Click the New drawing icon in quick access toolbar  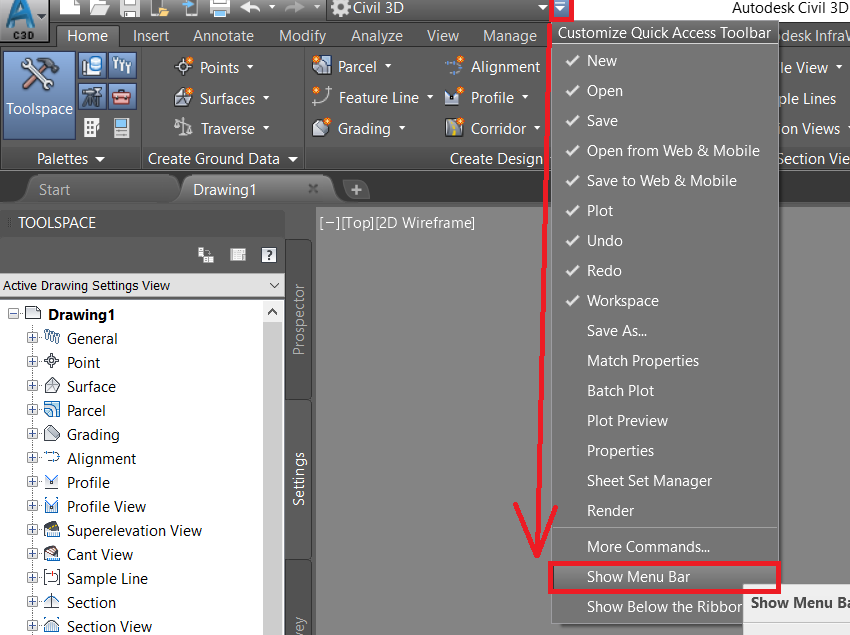tap(69, 8)
